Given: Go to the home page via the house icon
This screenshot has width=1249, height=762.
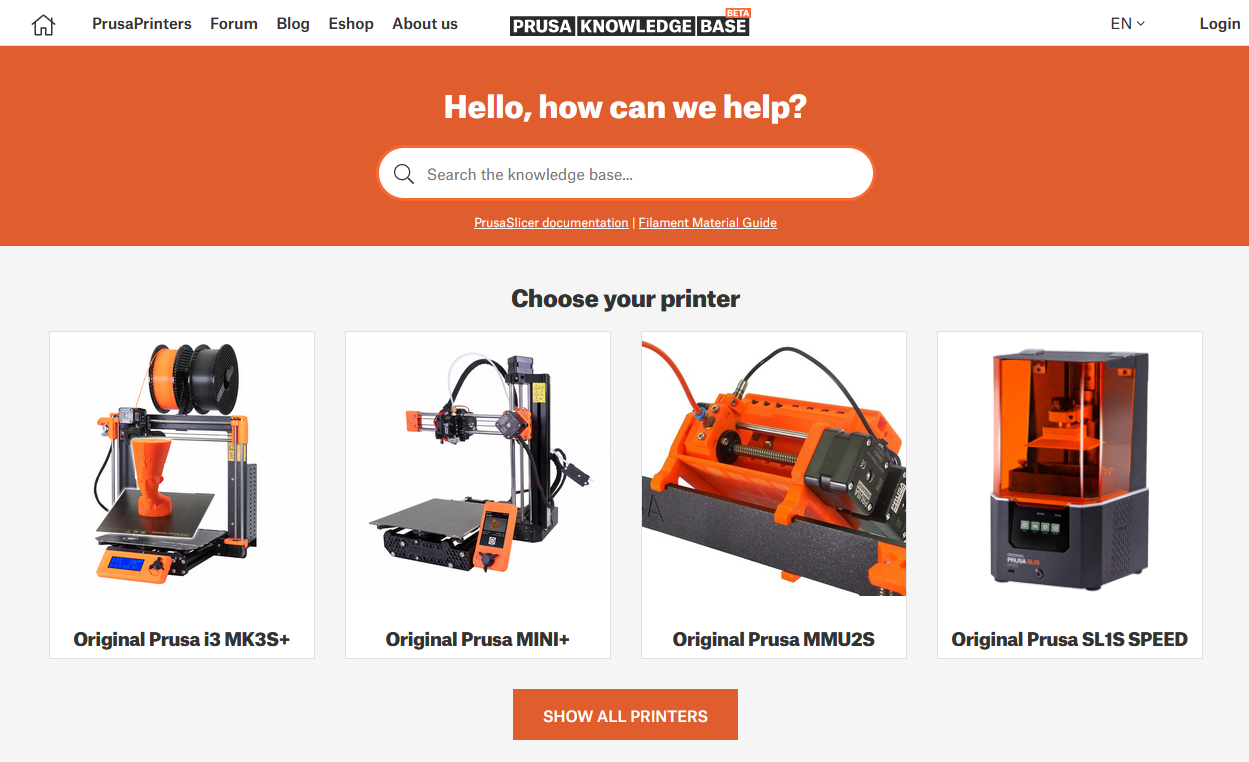Looking at the screenshot, I should click(x=43, y=24).
